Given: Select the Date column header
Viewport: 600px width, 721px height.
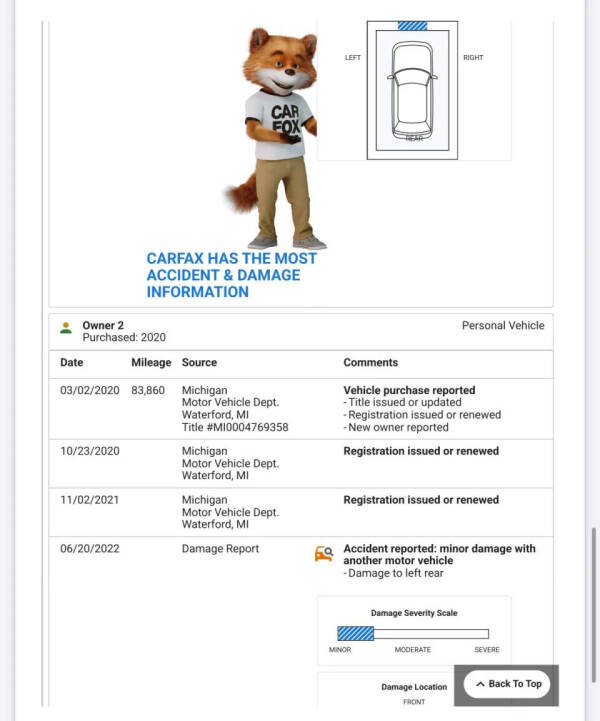Looking at the screenshot, I should 72,362.
